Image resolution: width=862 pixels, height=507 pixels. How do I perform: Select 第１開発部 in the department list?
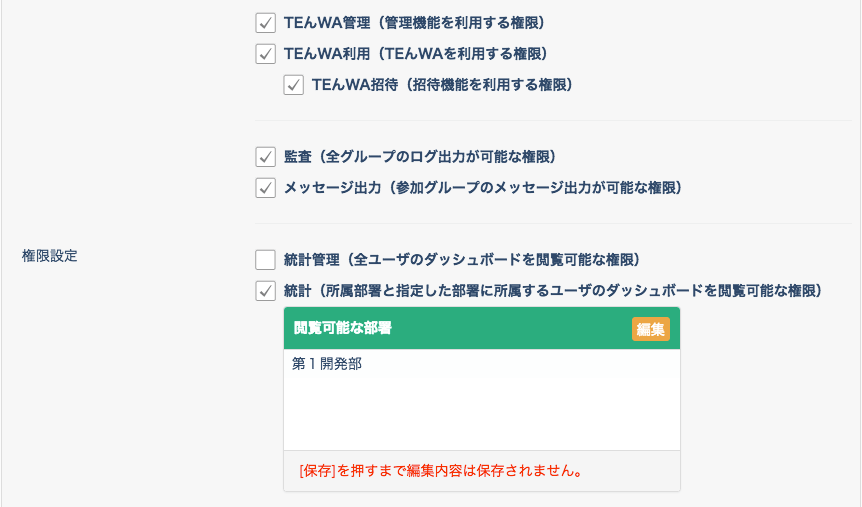(327, 363)
